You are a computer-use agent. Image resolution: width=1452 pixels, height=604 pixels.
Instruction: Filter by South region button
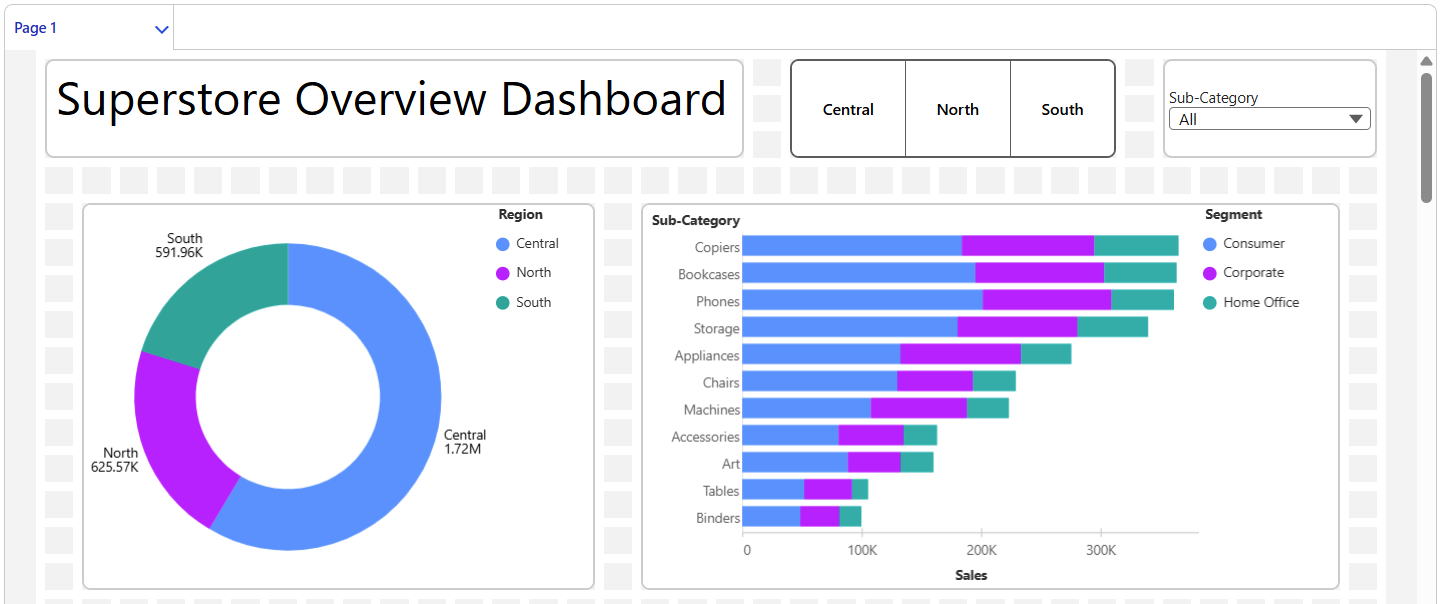pyautogui.click(x=1062, y=109)
